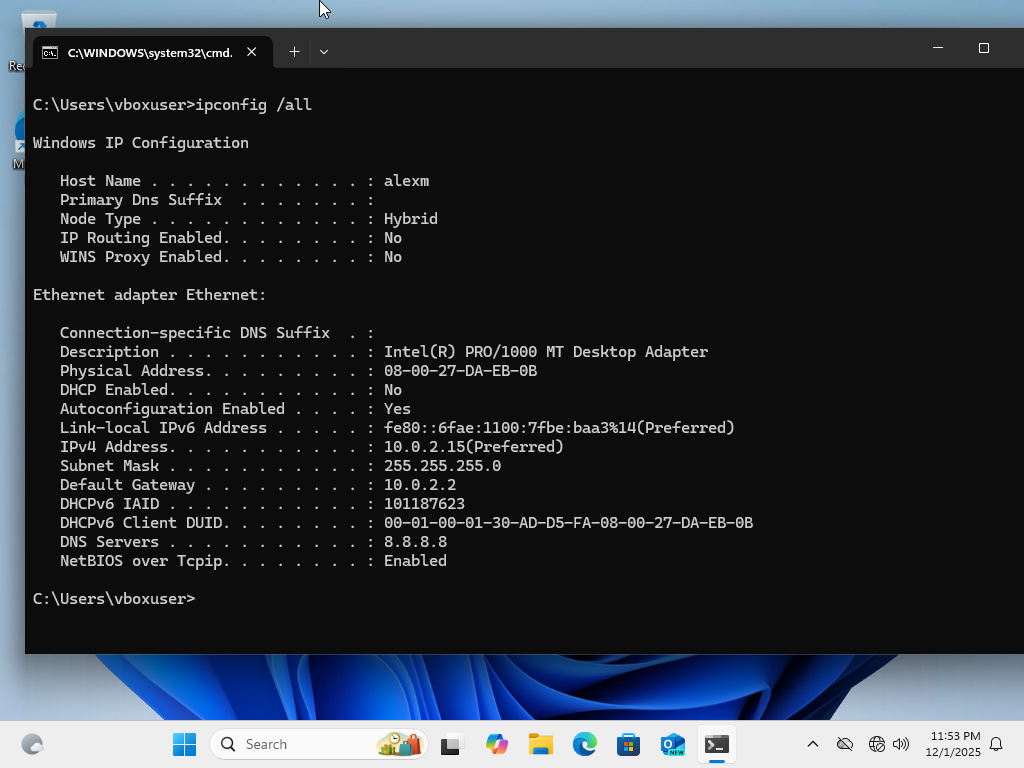This screenshot has width=1024, height=768.
Task: Expand the new tab profile dropdown chevron
Action: pyautogui.click(x=324, y=52)
